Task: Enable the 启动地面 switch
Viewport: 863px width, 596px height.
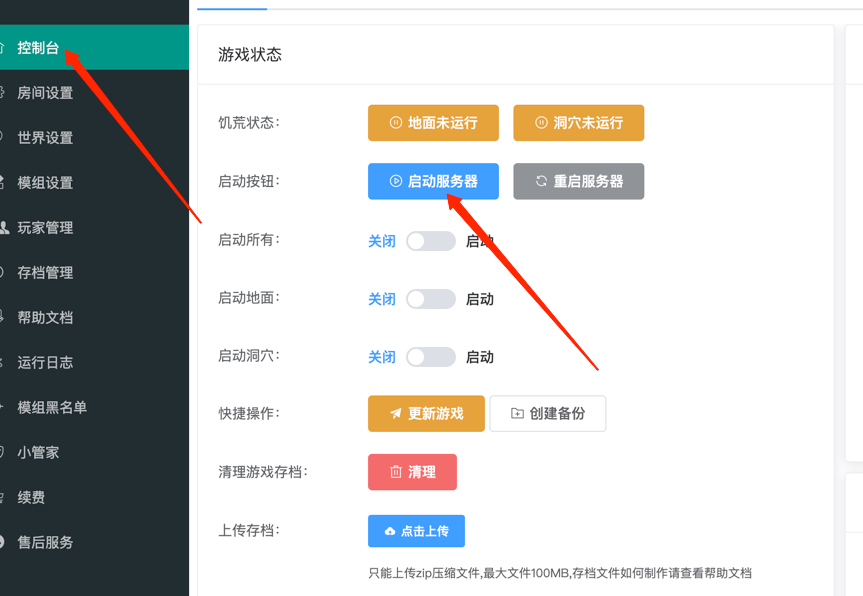Action: [430, 299]
